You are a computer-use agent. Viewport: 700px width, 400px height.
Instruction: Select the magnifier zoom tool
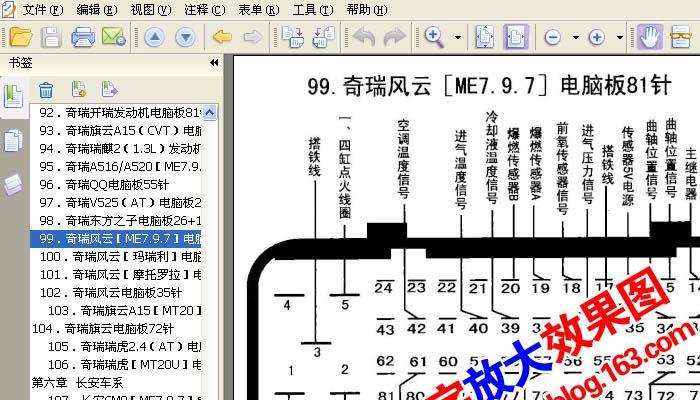coord(434,37)
